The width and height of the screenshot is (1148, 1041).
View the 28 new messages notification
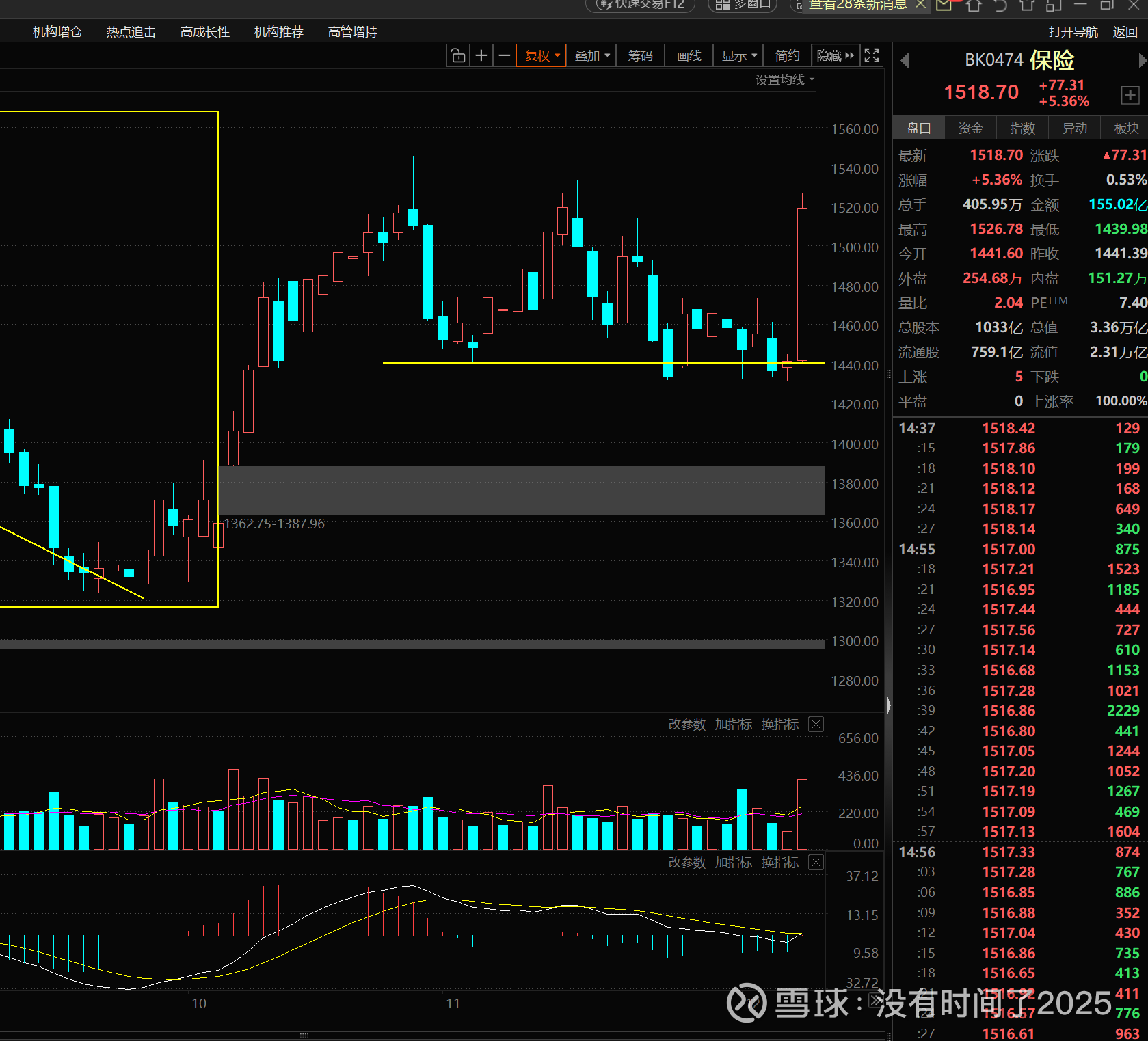[x=858, y=5]
